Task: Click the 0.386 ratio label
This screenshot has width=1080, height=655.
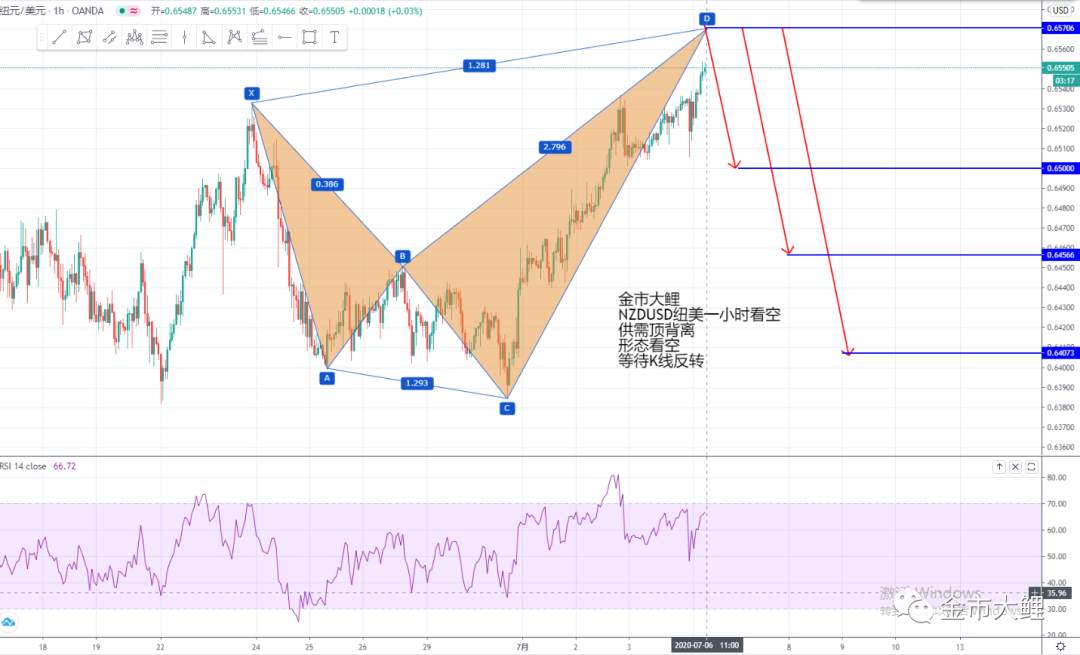Action: [x=327, y=184]
